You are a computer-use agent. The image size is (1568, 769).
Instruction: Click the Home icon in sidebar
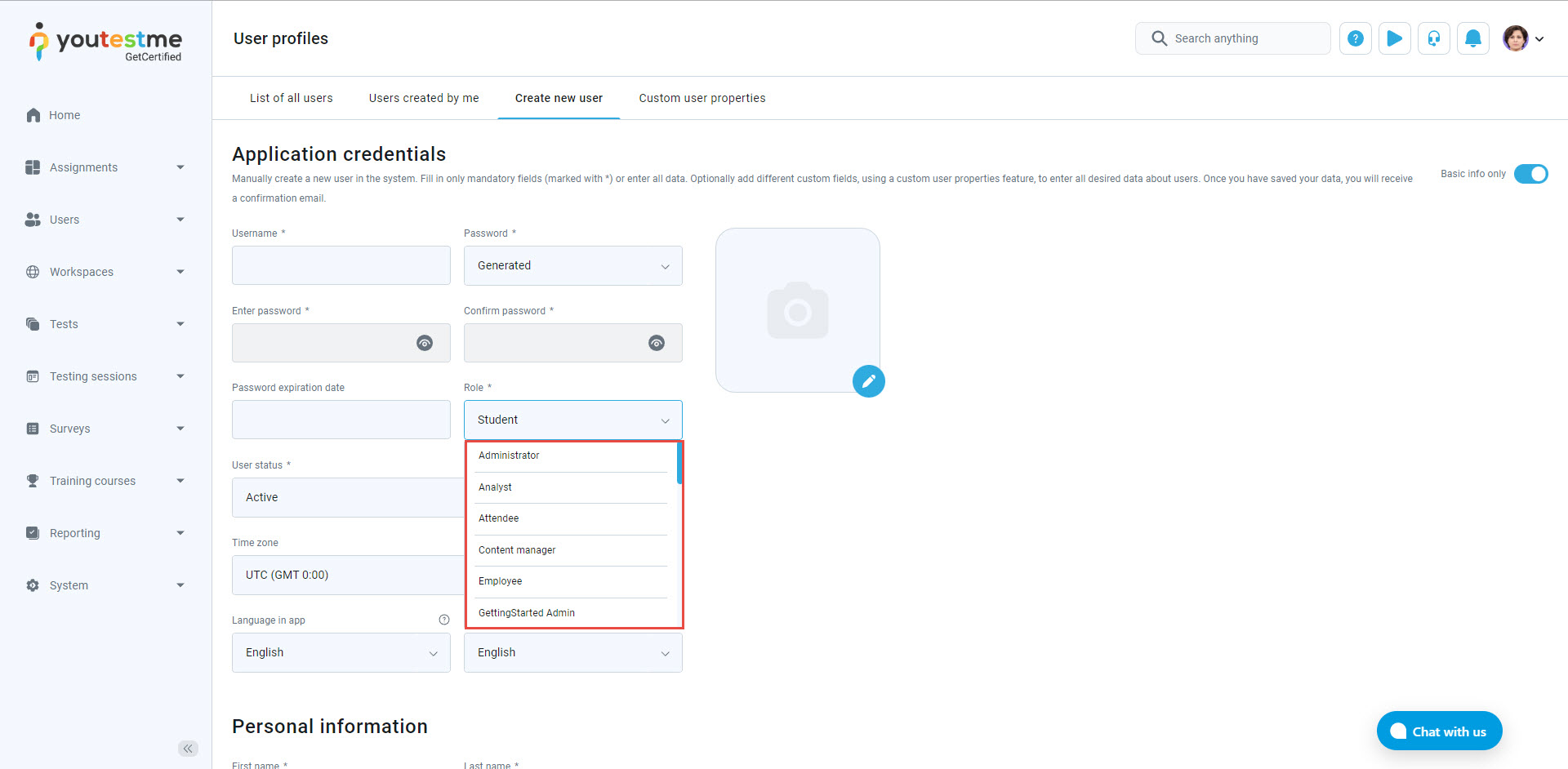[33, 115]
